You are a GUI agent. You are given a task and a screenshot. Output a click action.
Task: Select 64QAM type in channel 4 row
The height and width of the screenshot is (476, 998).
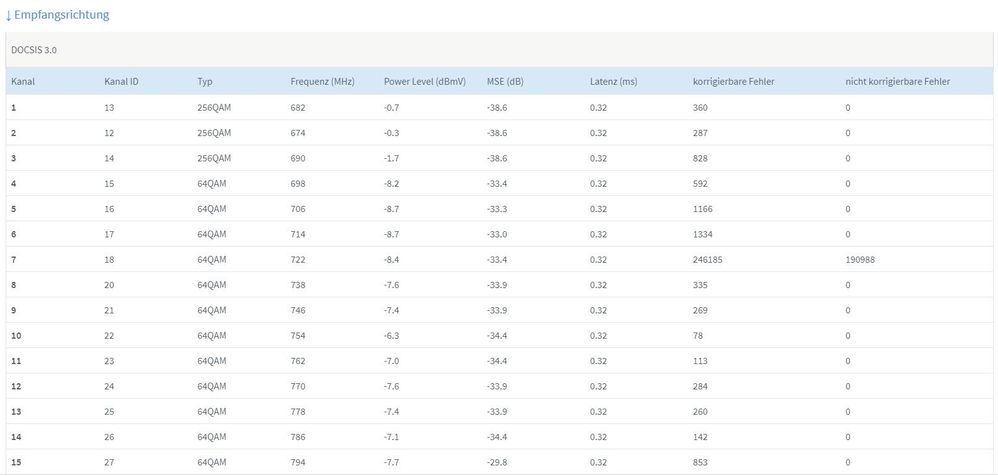(x=211, y=184)
